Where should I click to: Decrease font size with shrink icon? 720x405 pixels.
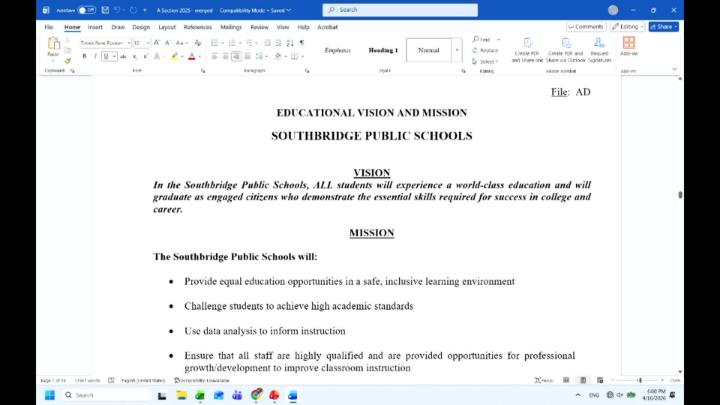click(168, 43)
